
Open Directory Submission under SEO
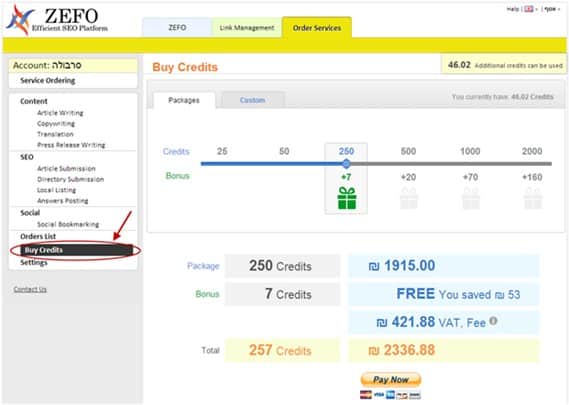[70, 179]
